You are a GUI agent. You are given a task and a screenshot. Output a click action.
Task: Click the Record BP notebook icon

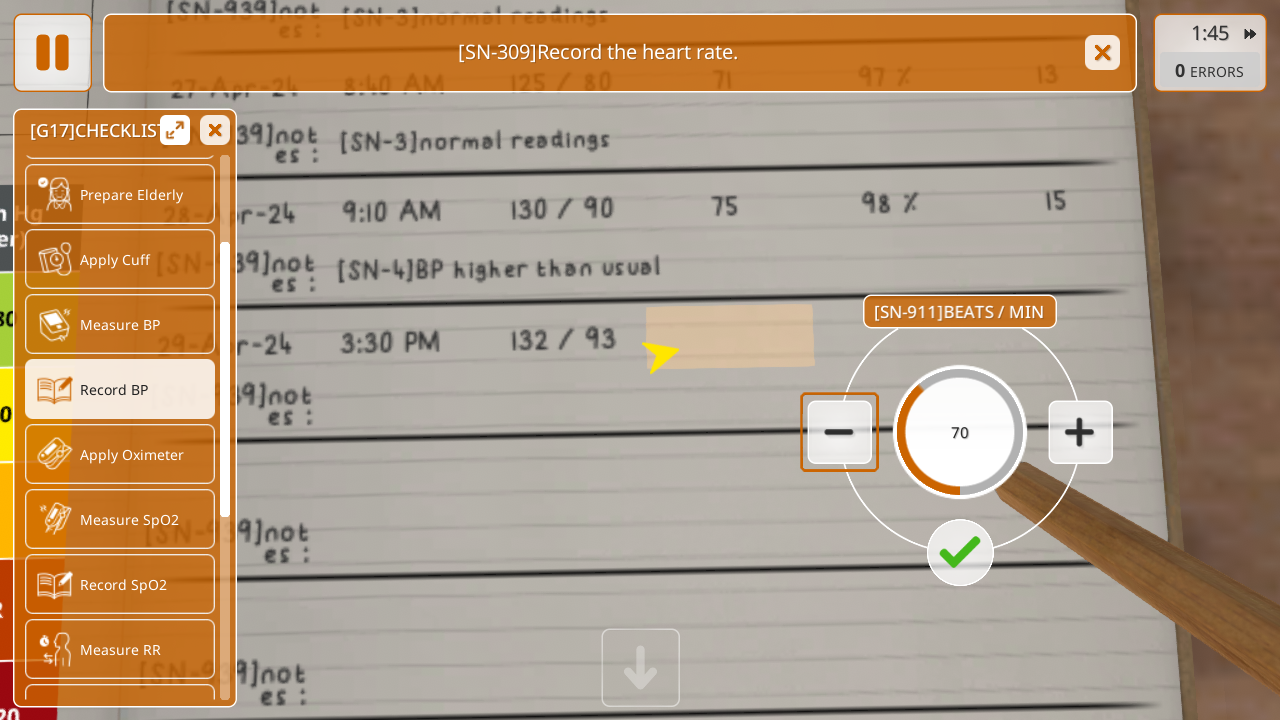point(55,389)
